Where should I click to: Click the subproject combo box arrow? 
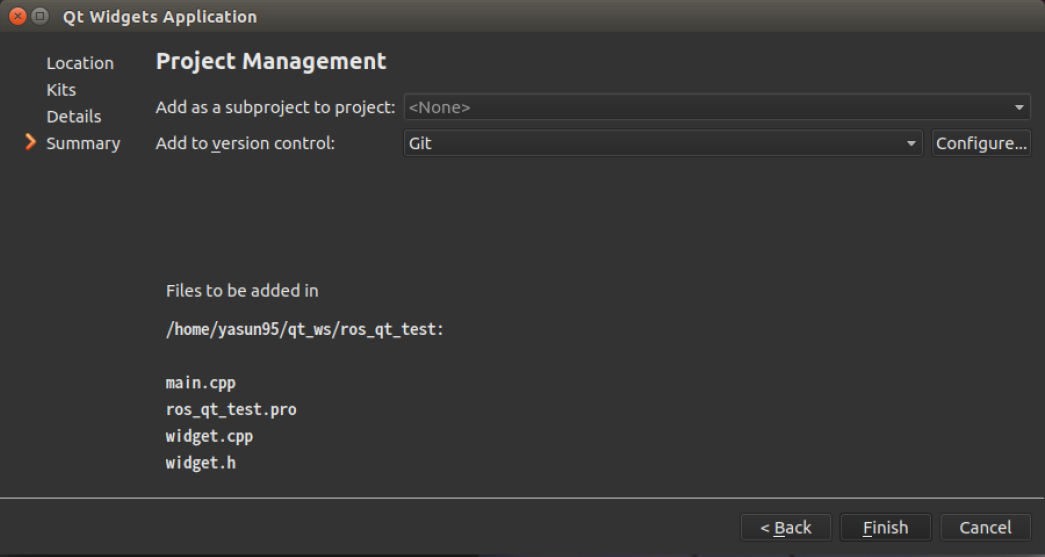(x=1019, y=108)
